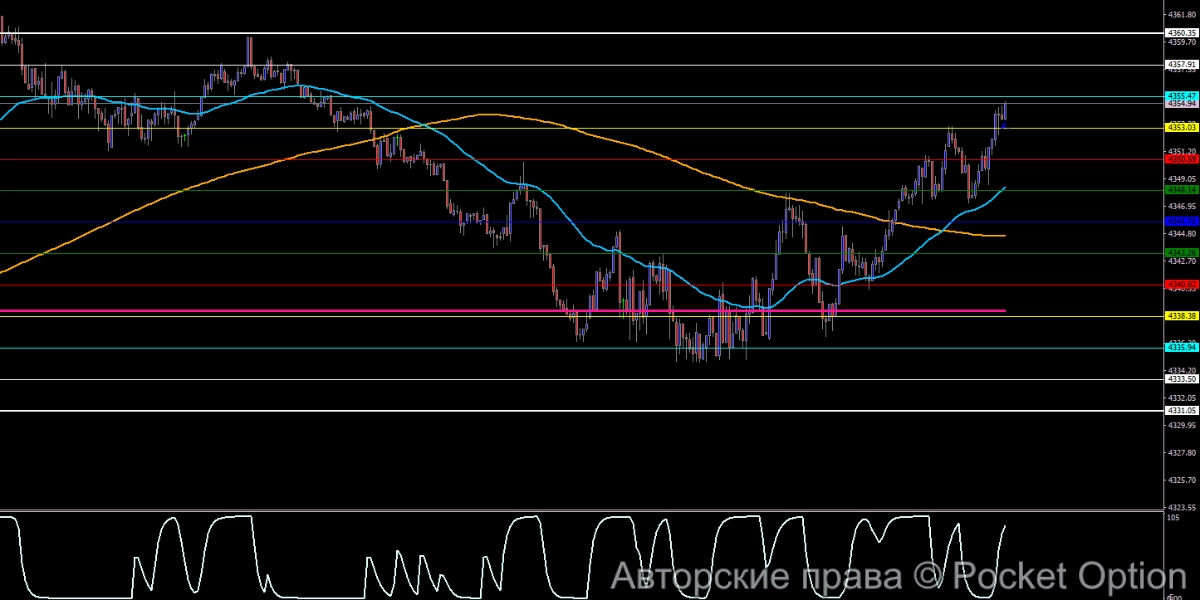Click the 4323.55 axis price tick
Image resolution: width=1200 pixels, height=600 pixels.
tap(1181, 507)
